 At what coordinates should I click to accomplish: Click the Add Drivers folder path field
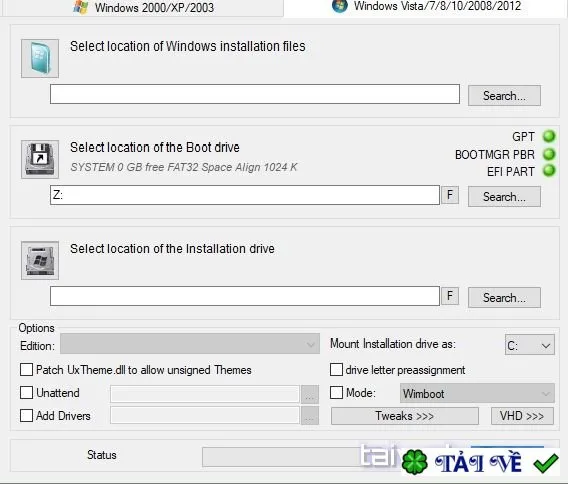point(205,416)
